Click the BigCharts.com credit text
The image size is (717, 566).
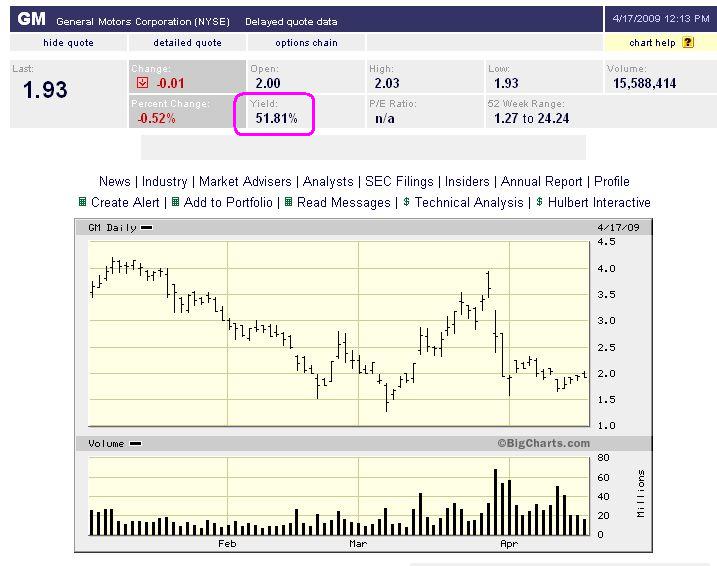544,443
